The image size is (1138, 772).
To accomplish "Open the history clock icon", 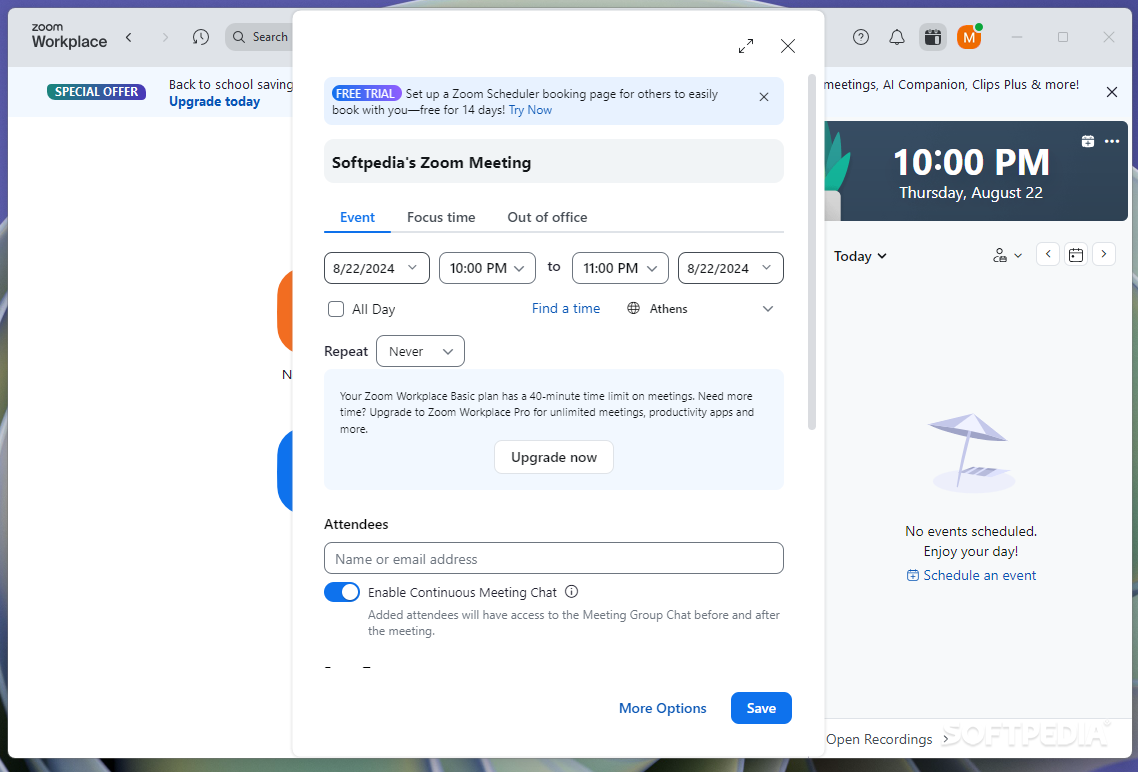I will click(201, 37).
